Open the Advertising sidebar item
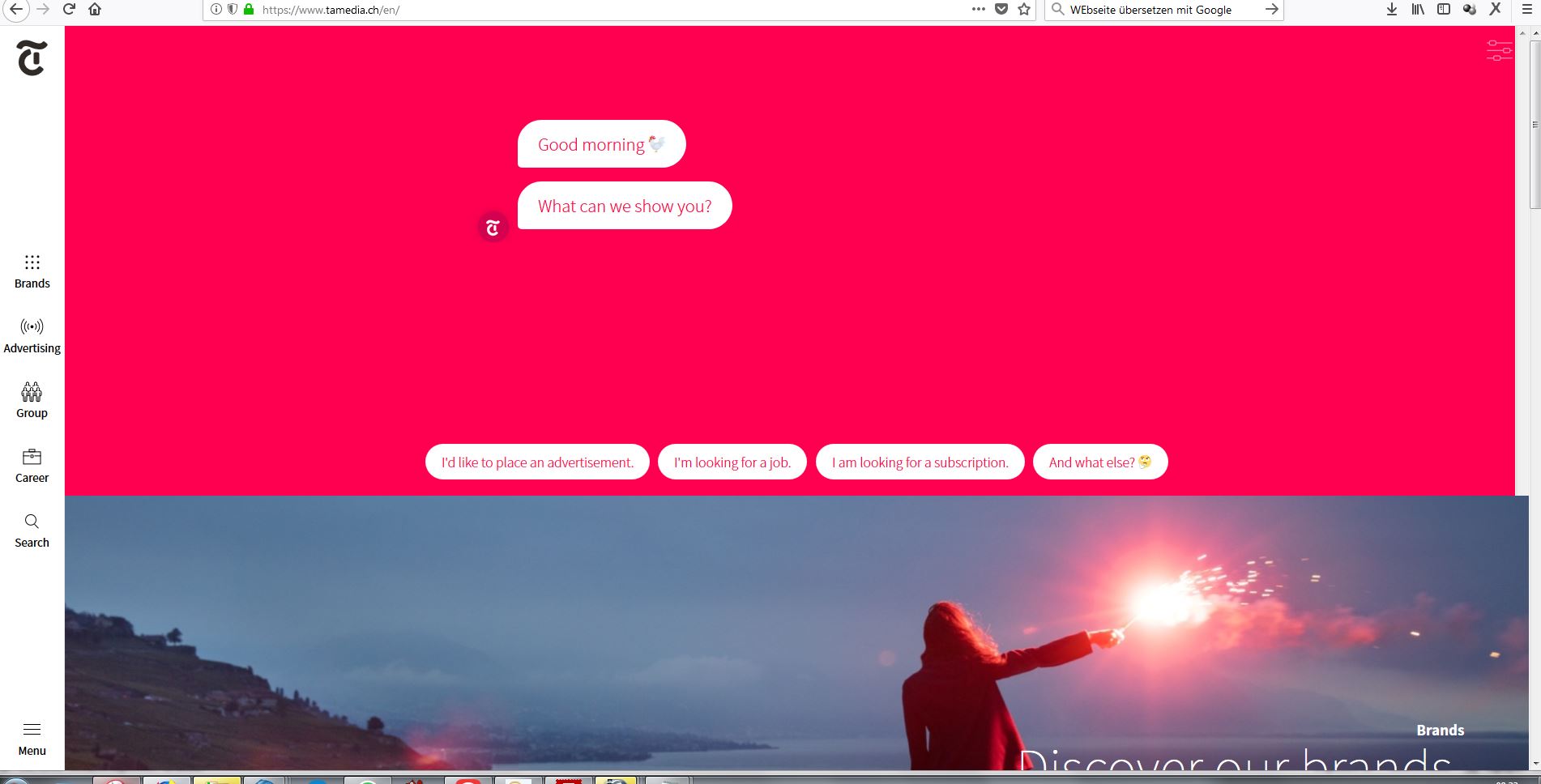Screen dimensions: 1541x784 [x=32, y=336]
